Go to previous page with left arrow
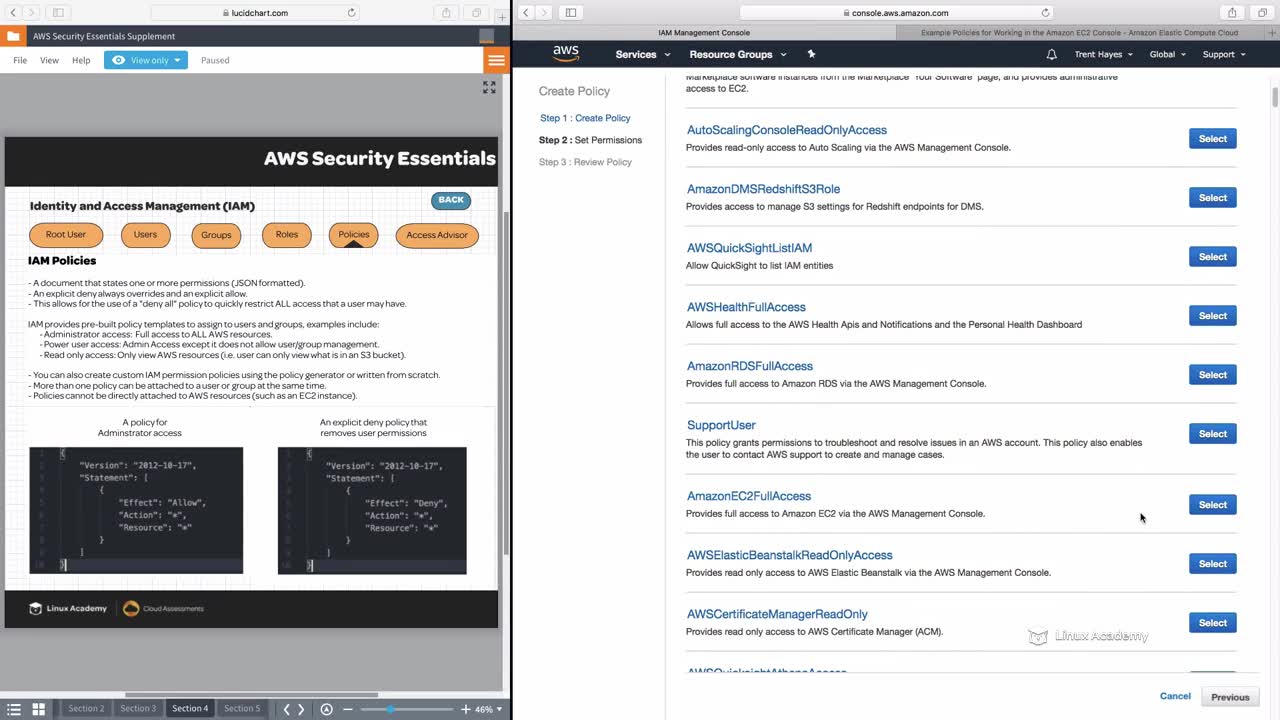 (287, 709)
